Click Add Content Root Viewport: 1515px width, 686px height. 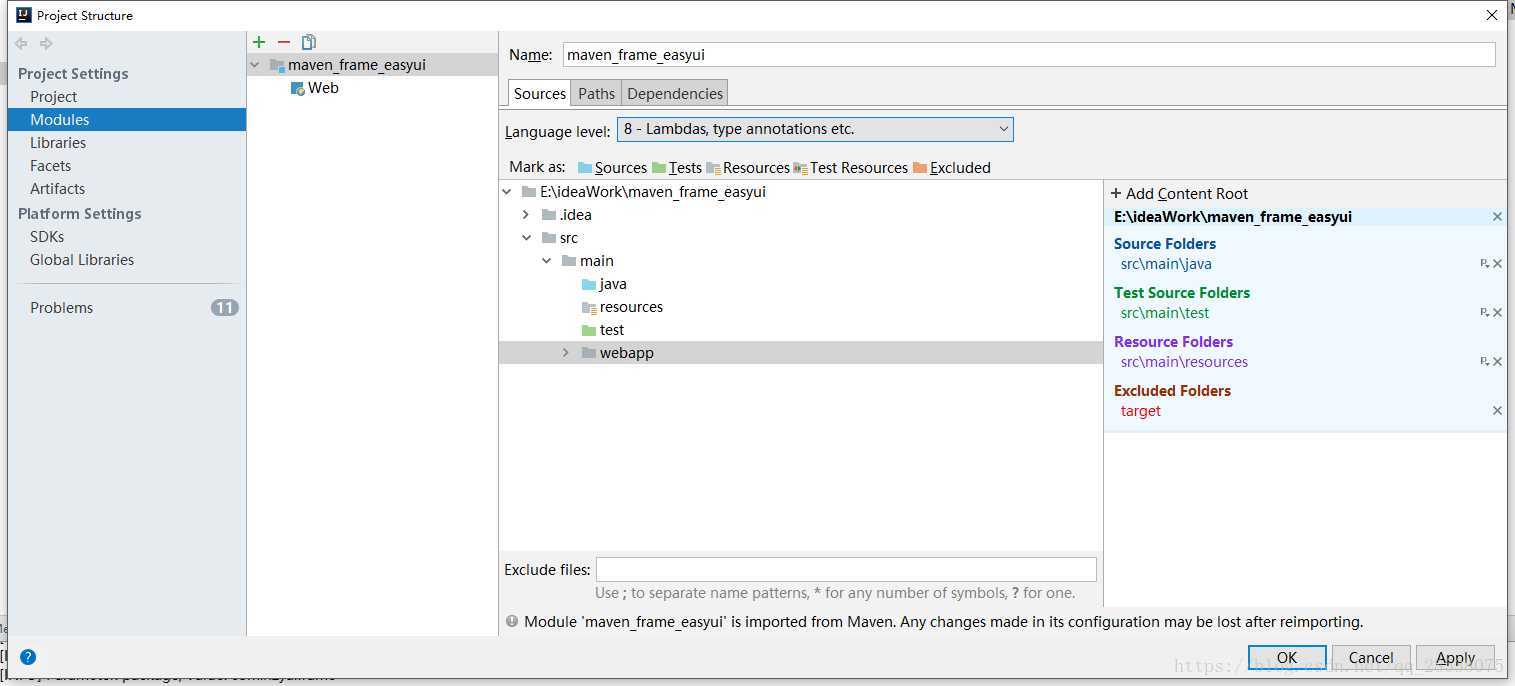[x=1180, y=194]
